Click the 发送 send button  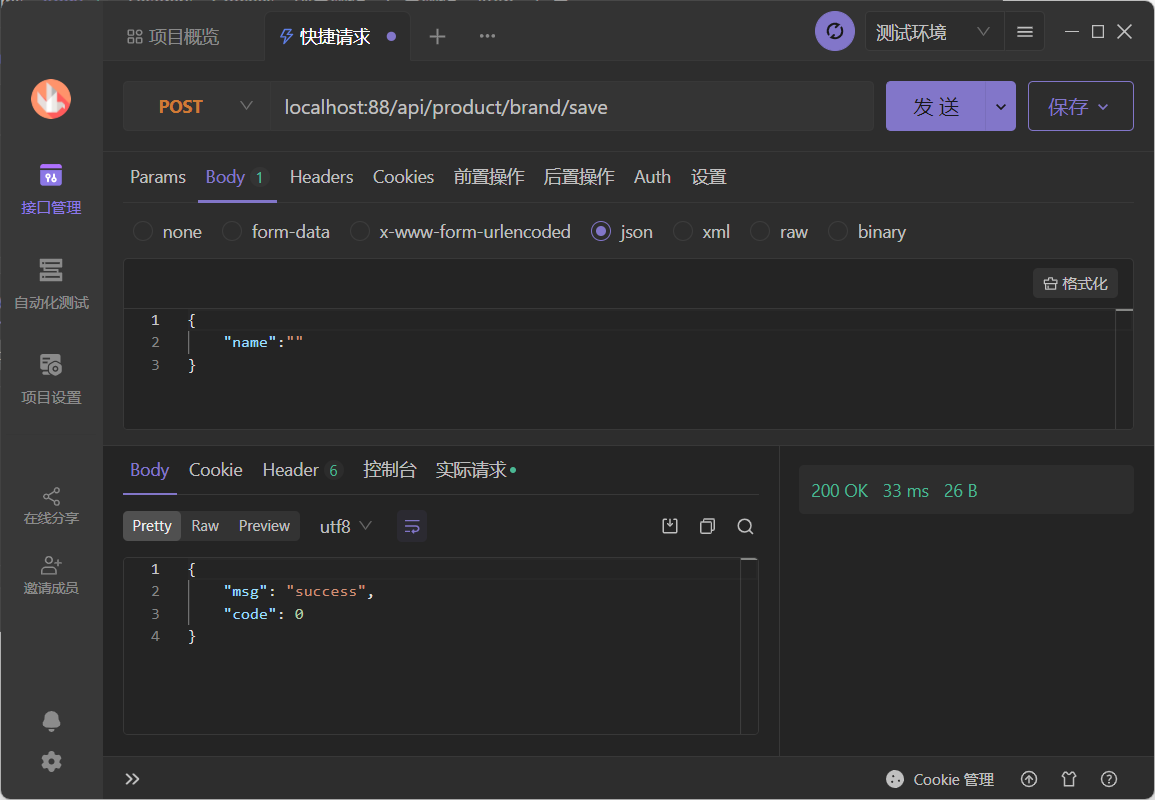click(935, 107)
